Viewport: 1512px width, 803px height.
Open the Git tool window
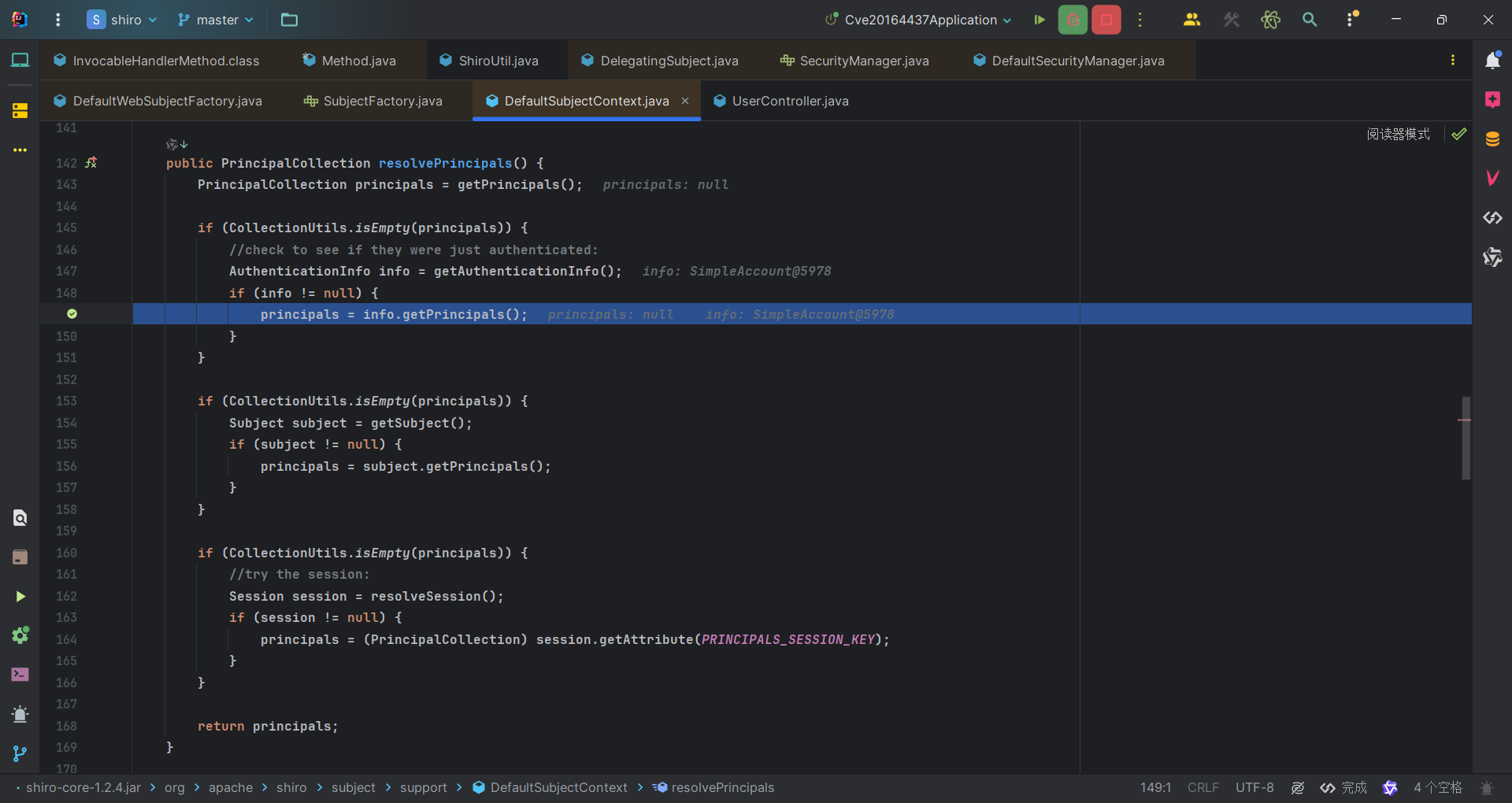(x=20, y=753)
